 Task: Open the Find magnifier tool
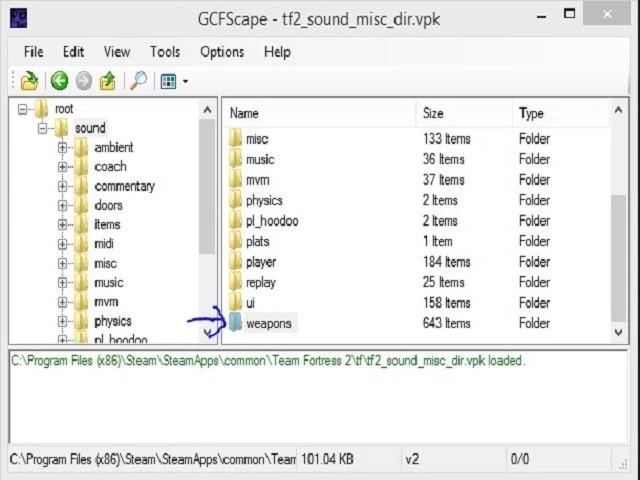(x=138, y=81)
